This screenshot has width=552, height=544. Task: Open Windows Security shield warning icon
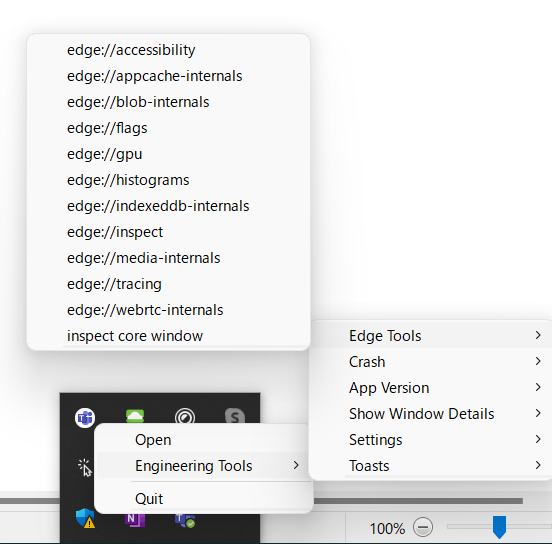click(85, 518)
